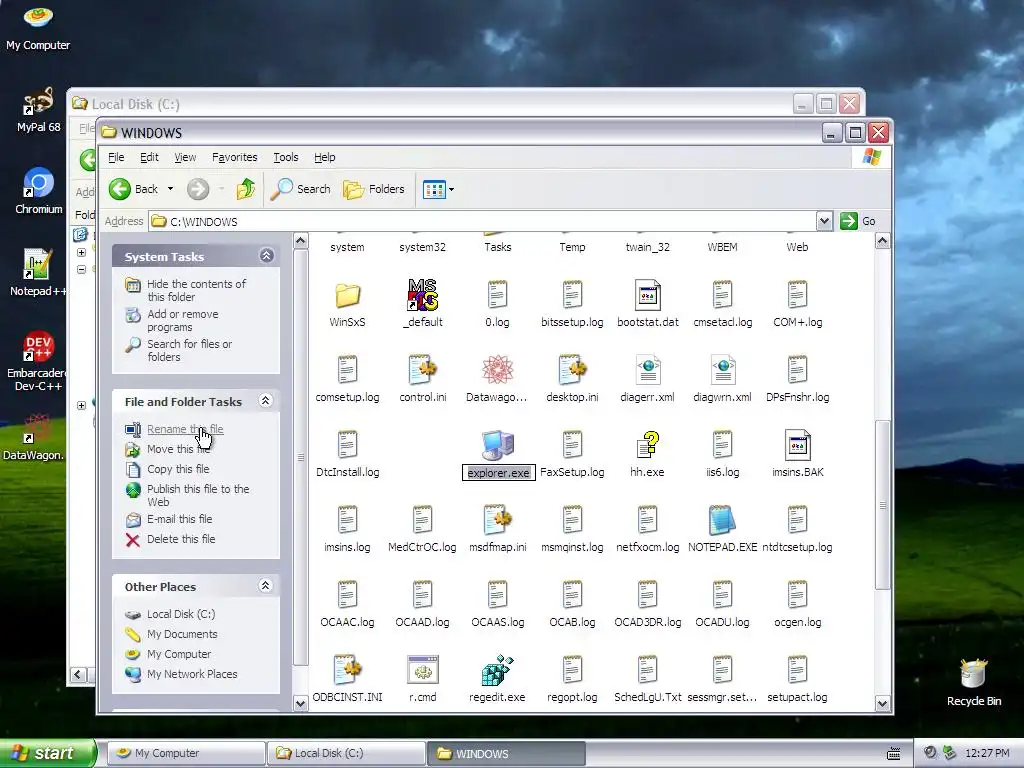Switch to My Computer taskbar button
The width and height of the screenshot is (1024, 768).
pos(185,753)
